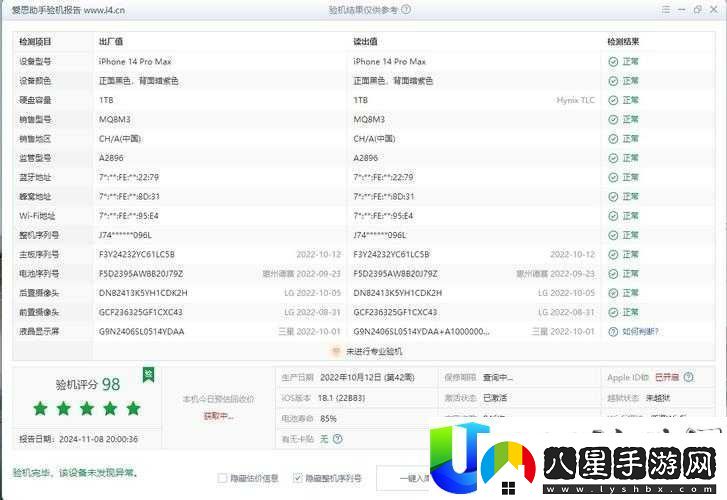Screen dimensions: 727x500
Task: Click the check icon in the 电池序列号 row
Action: click(x=613, y=274)
